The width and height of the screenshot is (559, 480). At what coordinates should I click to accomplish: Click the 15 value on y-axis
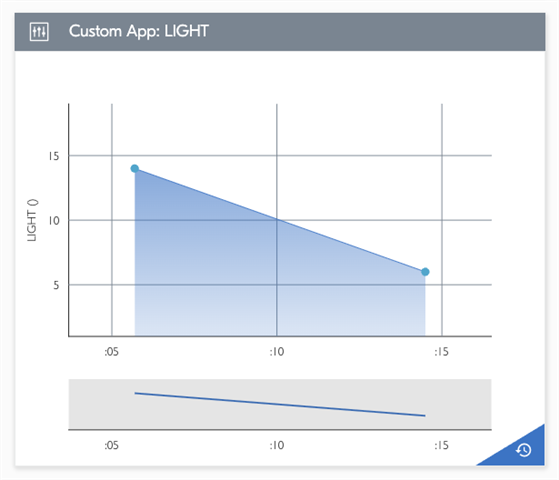(x=54, y=156)
